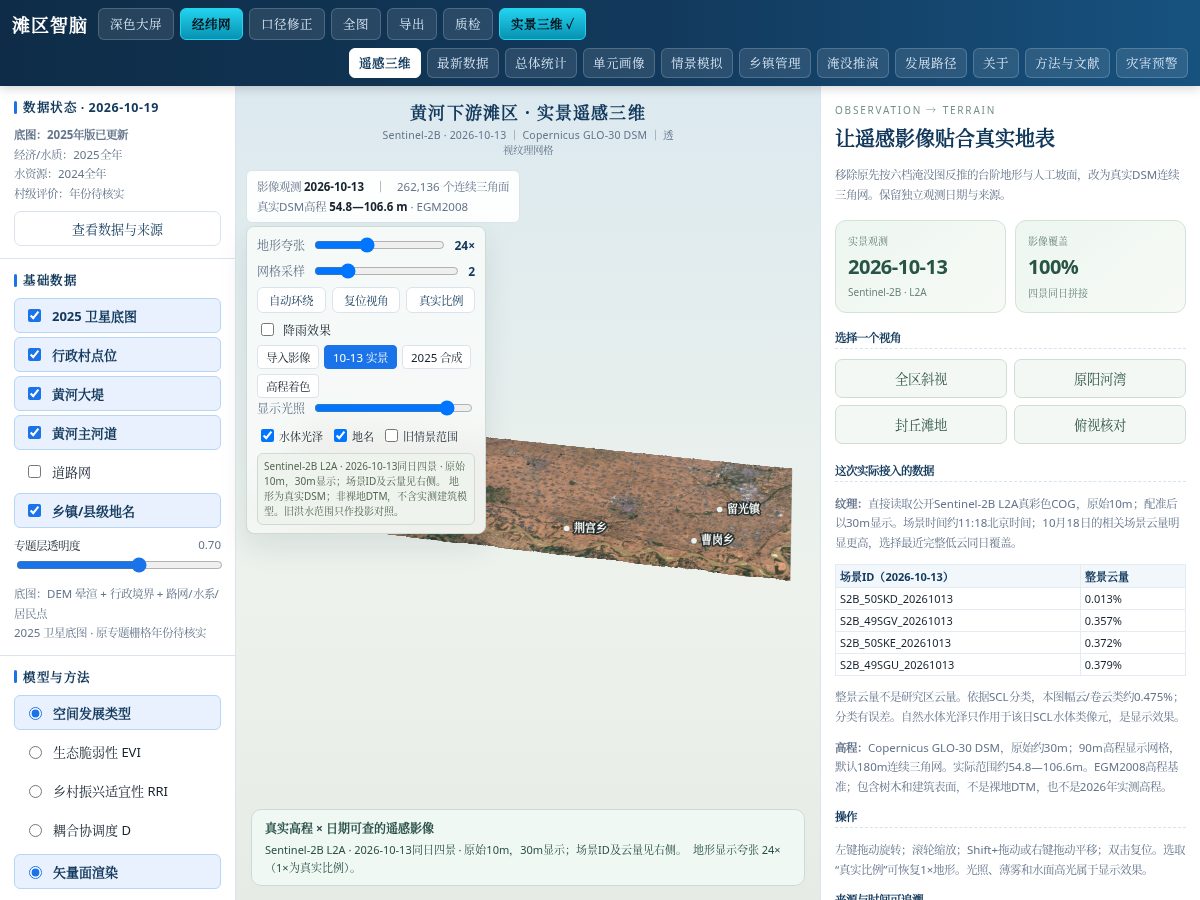1200x900 pixels.
Task: Choose the 封丘滩地 viewpoint
Action: 921,424
